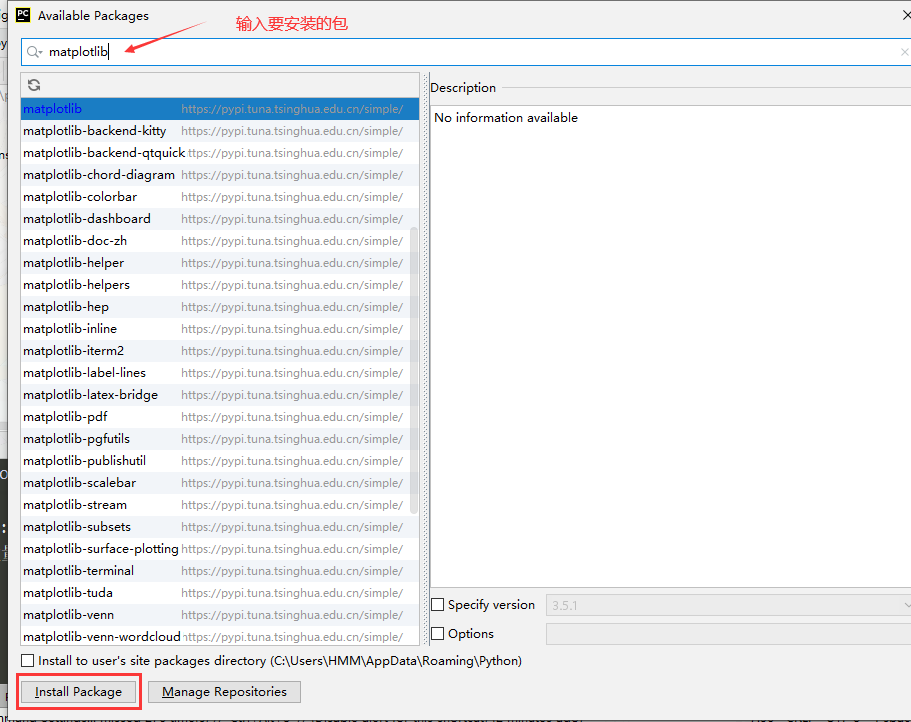Image resolution: width=911 pixels, height=722 pixels.
Task: Select matplotlib-surface-plotting package
Action: pos(220,549)
